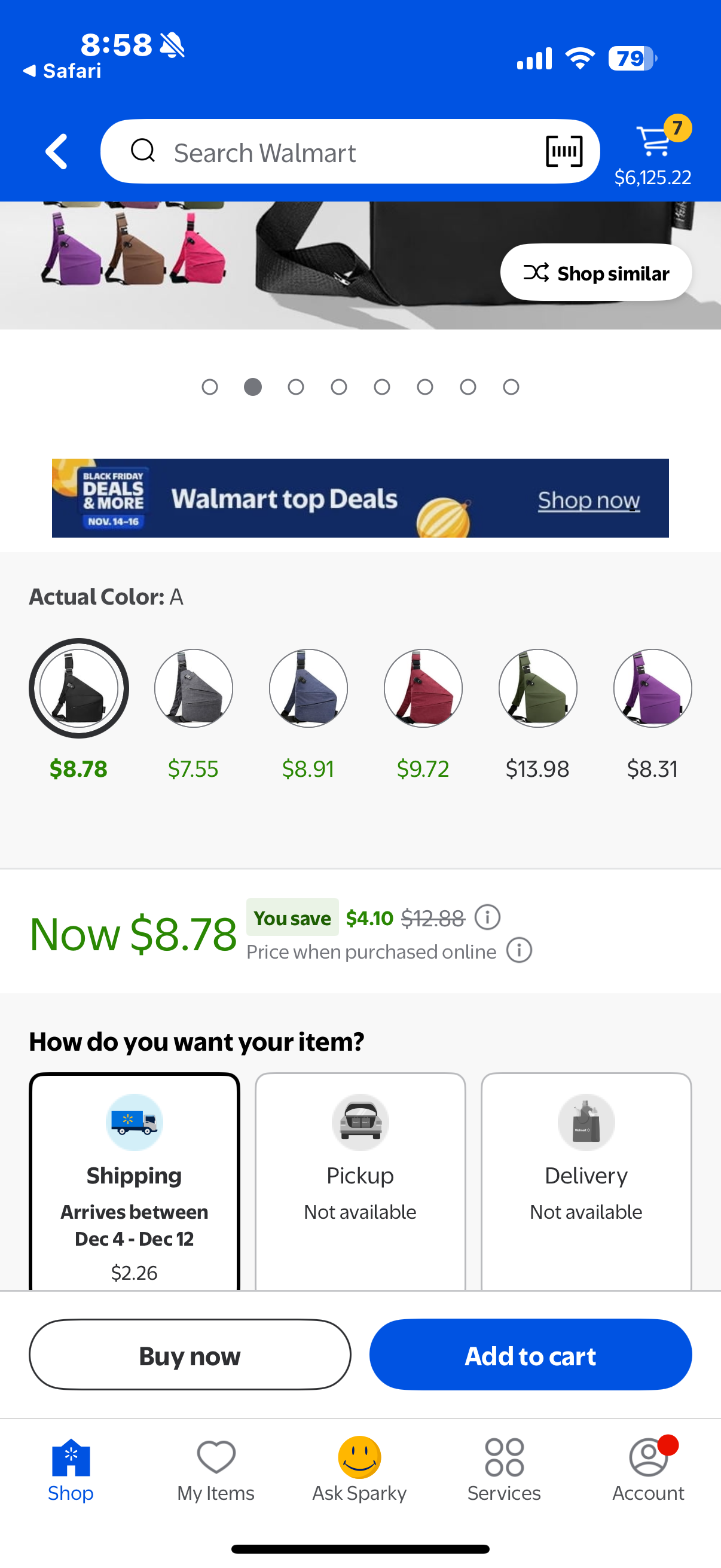Click the Shop similar button
Viewport: 721px width, 1568px height.
(595, 273)
